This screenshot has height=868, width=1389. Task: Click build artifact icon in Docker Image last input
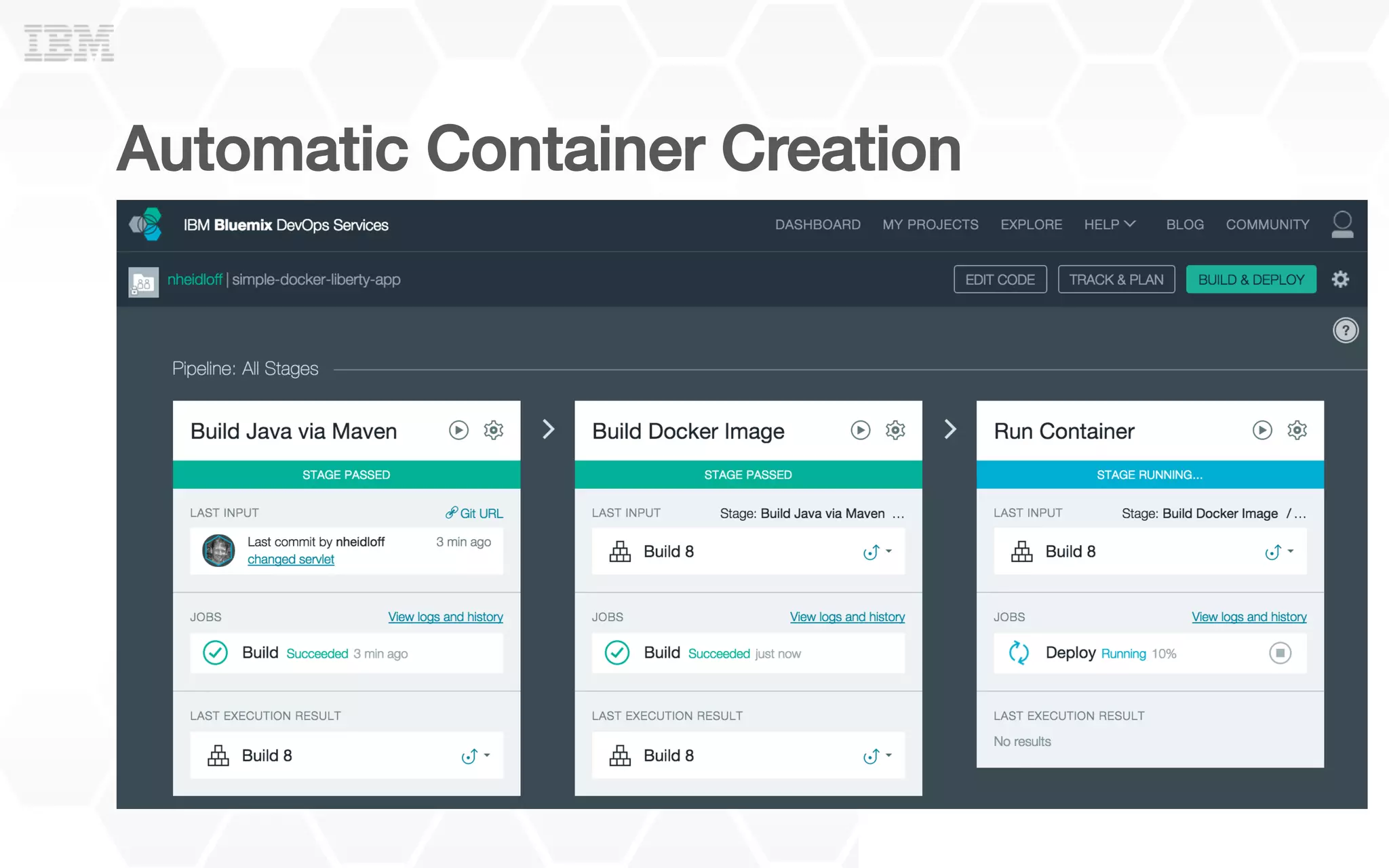[620, 551]
